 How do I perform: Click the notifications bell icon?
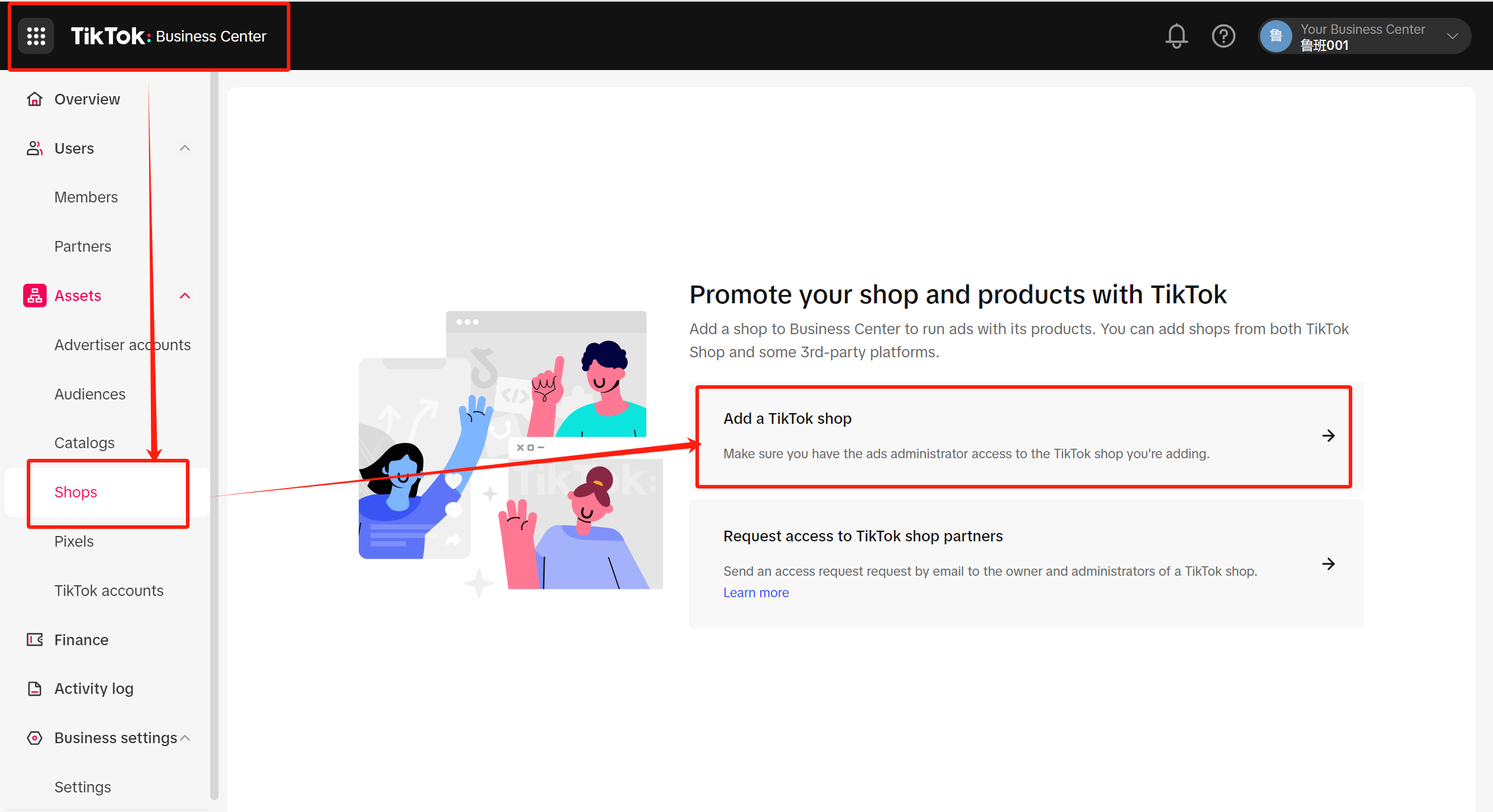click(x=1176, y=36)
